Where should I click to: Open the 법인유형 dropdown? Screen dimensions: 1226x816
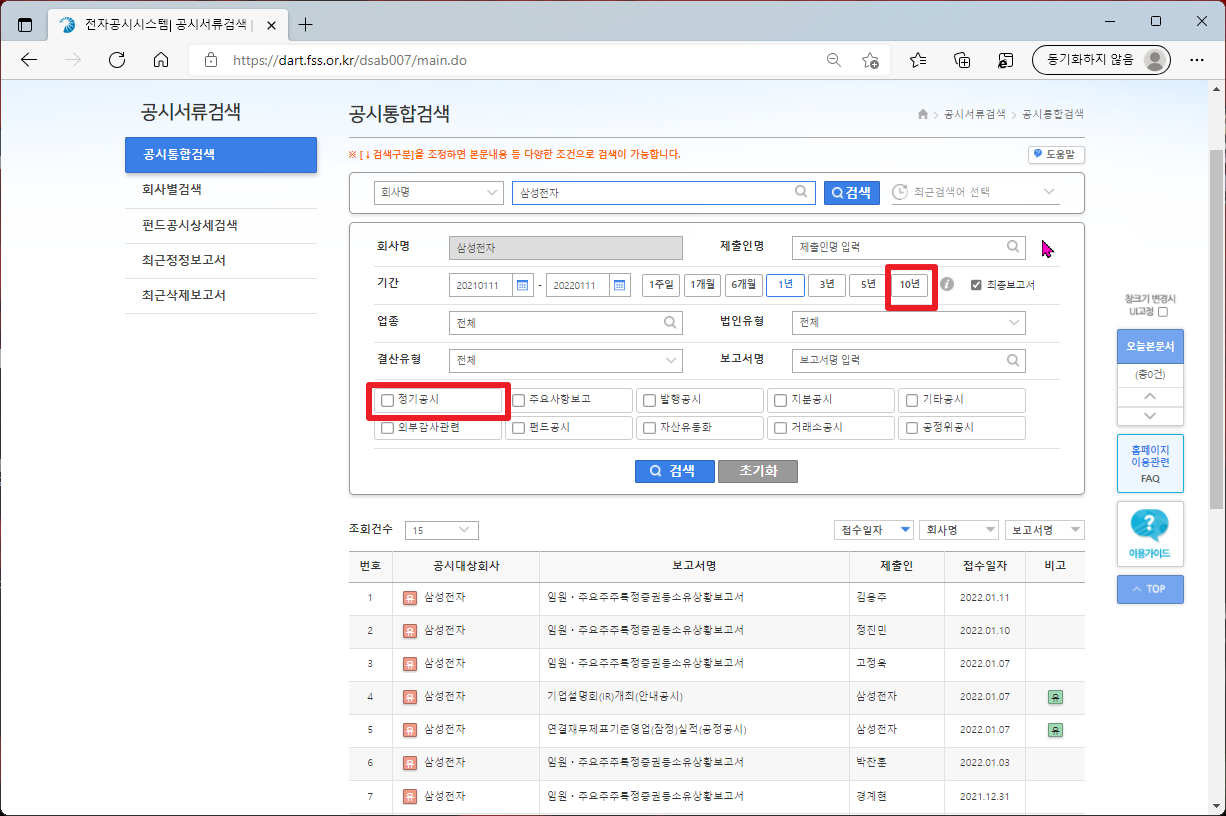908,323
